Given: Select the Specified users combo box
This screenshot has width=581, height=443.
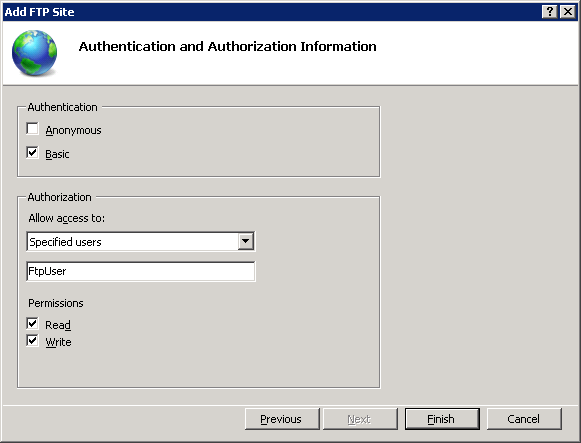Looking at the screenshot, I should [140, 242].
